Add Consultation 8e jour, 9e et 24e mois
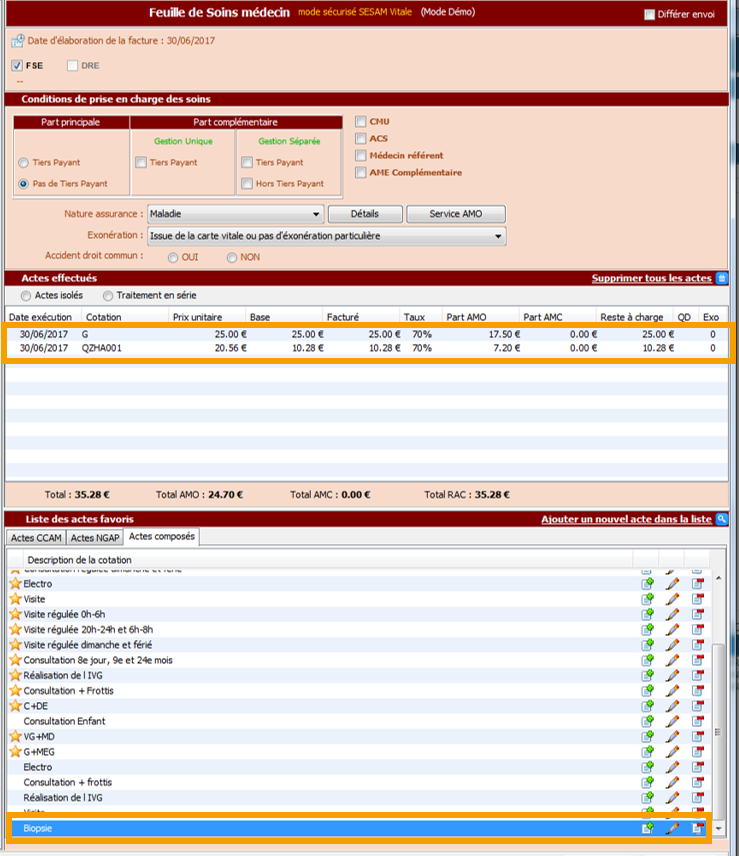The image size is (739, 856). pos(647,660)
